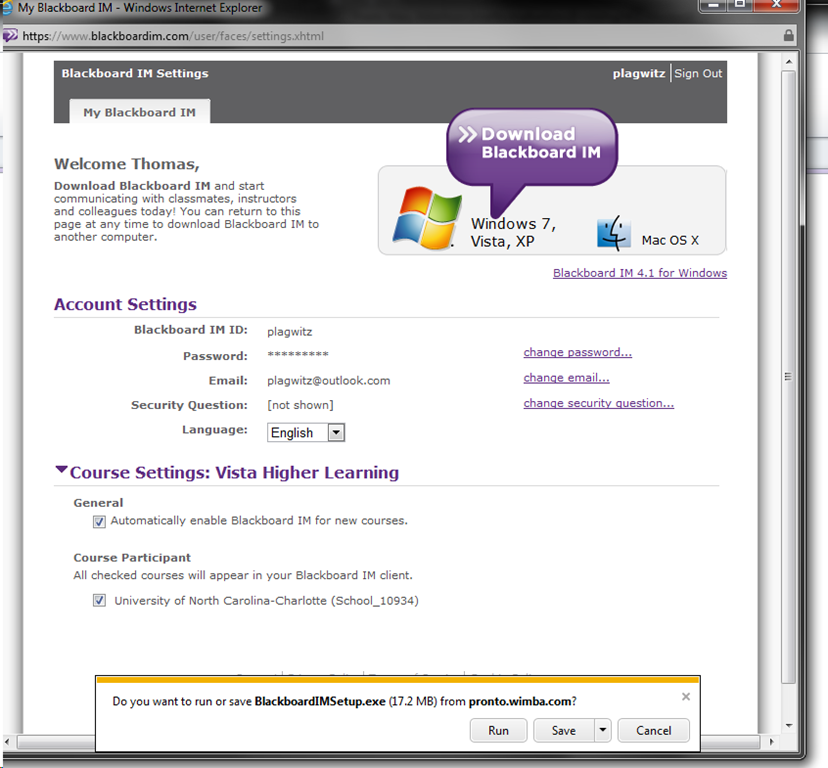Open the Language dropdown
Screen dimensions: 828x768
coord(336,433)
